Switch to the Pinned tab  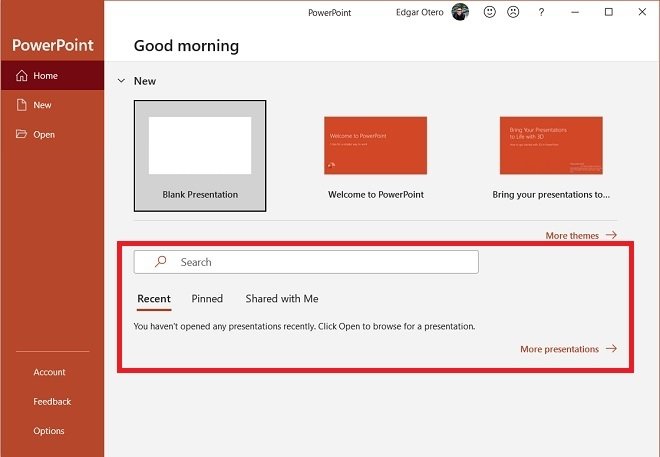tap(207, 298)
